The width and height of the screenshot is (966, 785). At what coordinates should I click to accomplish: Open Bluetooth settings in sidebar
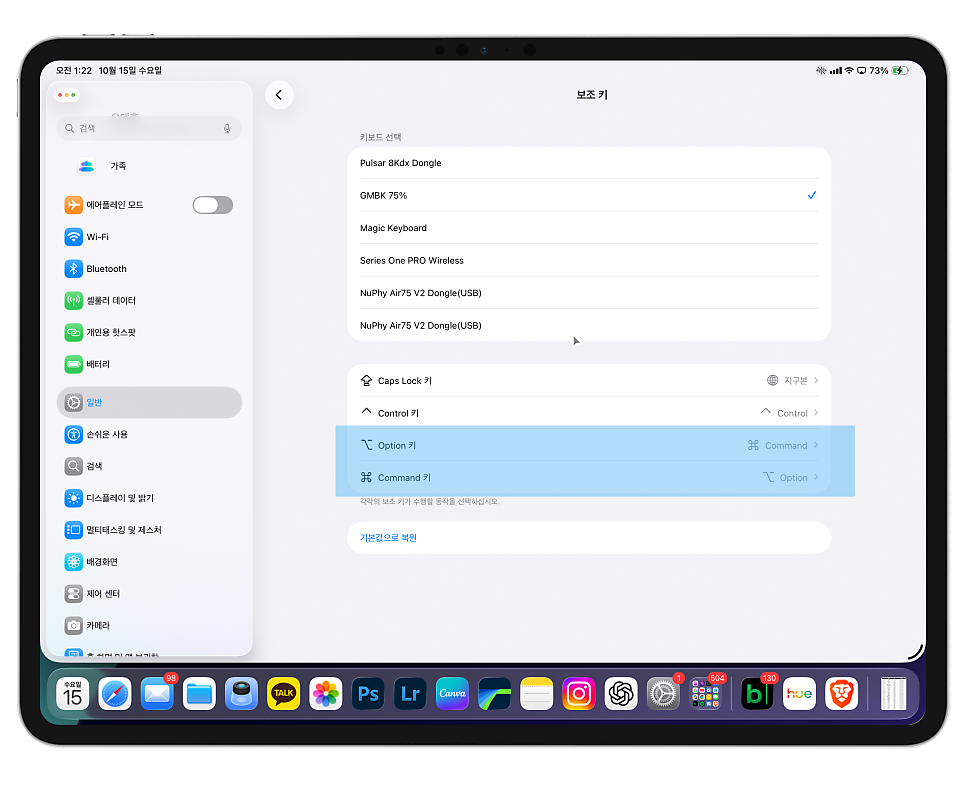tap(149, 269)
